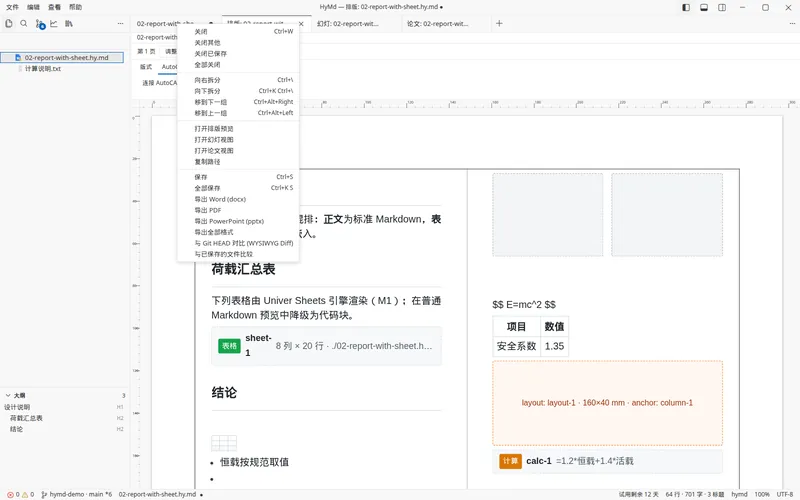Toggle the bottom panel layout icon

(x=704, y=7)
